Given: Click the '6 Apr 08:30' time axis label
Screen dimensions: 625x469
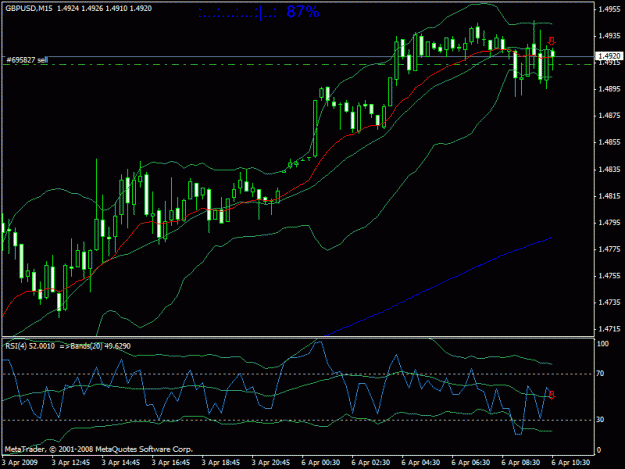Looking at the screenshot, I should coord(521,463).
